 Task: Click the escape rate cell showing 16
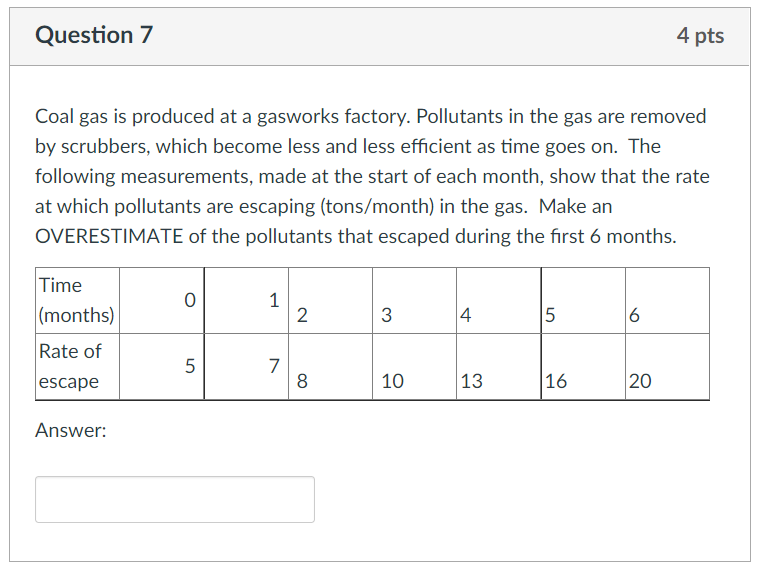coord(583,366)
